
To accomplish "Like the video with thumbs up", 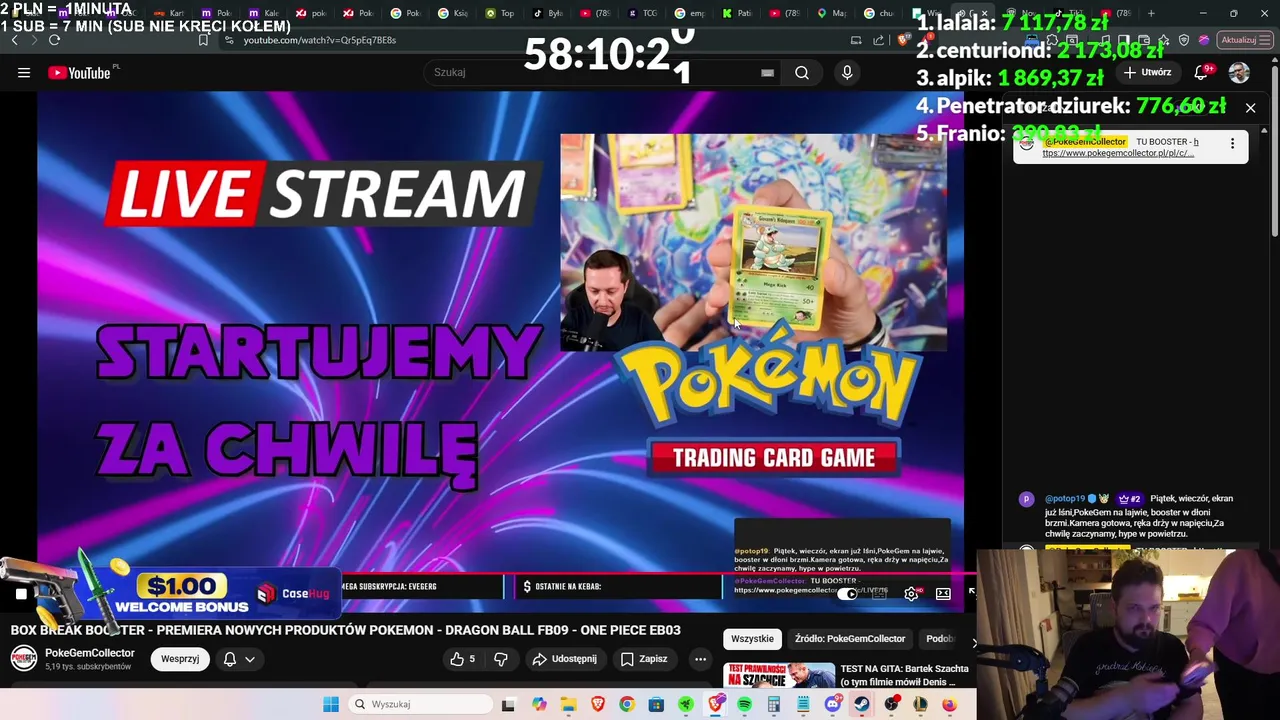I will 462,659.
